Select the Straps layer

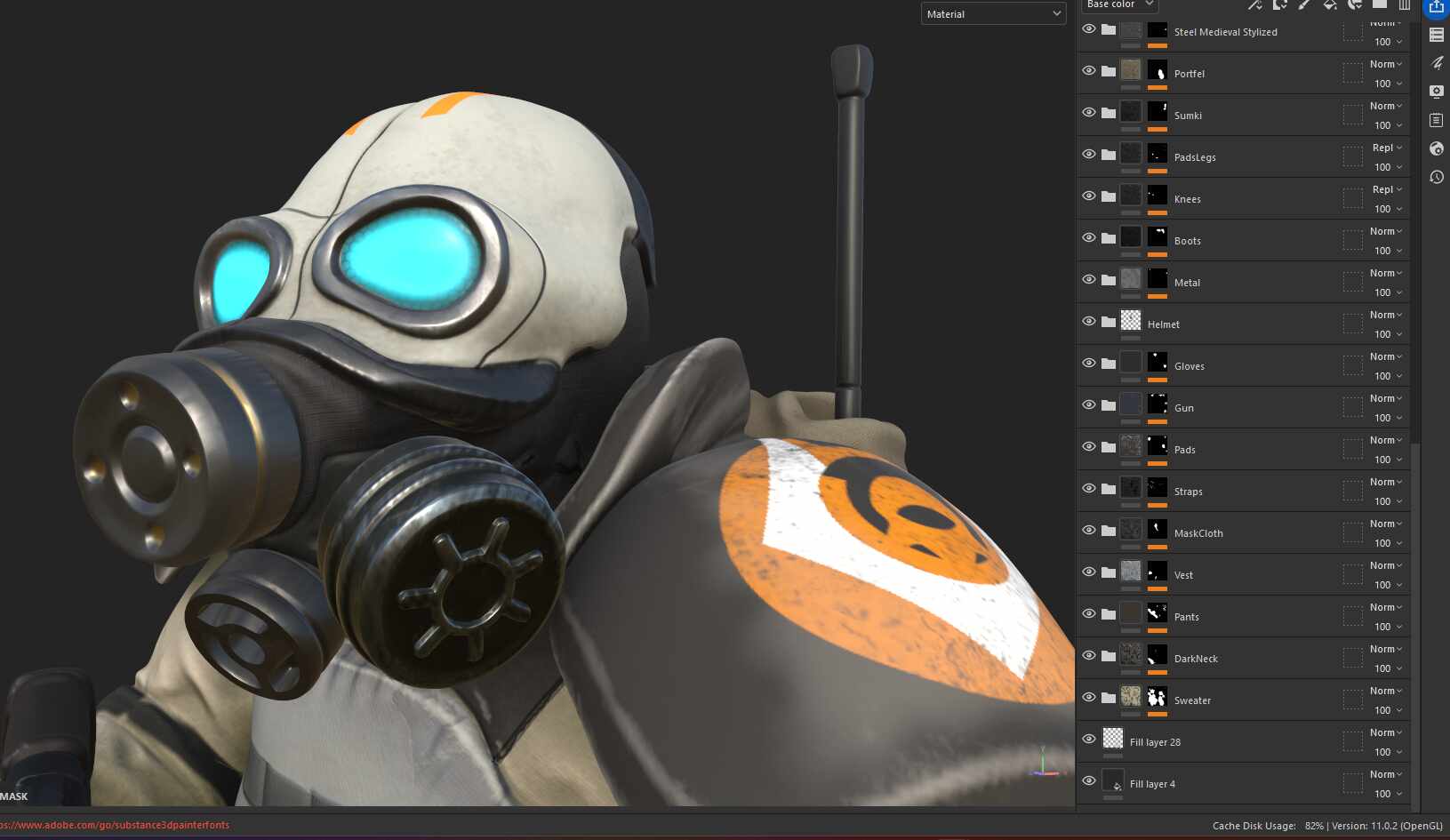[x=1189, y=491]
